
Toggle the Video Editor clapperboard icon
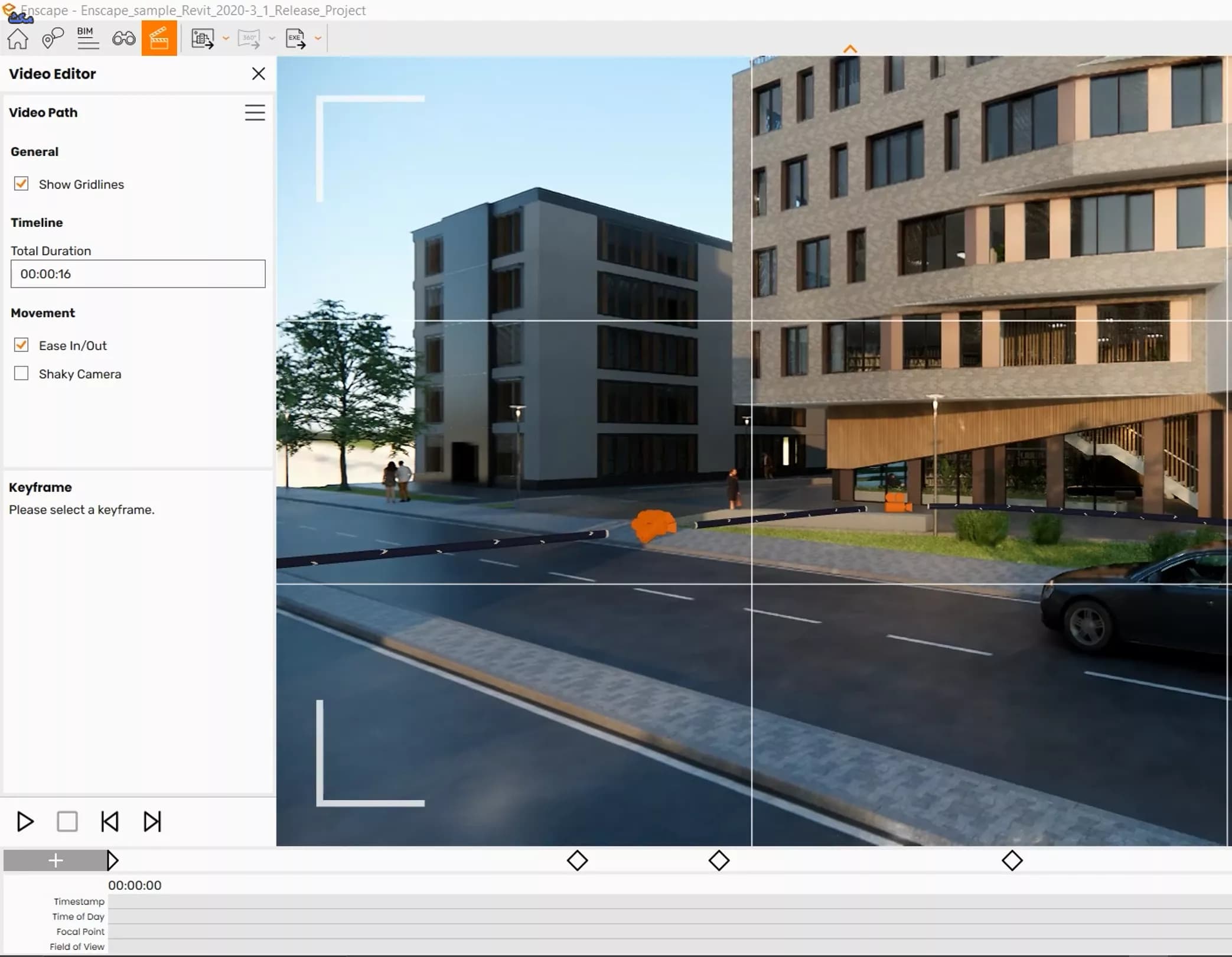pyautogui.click(x=159, y=38)
